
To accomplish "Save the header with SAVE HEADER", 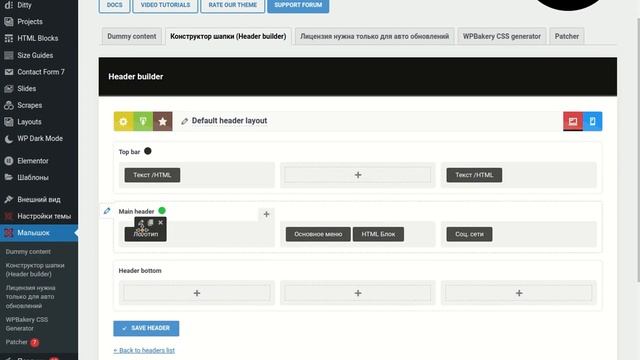I will click(x=146, y=328).
